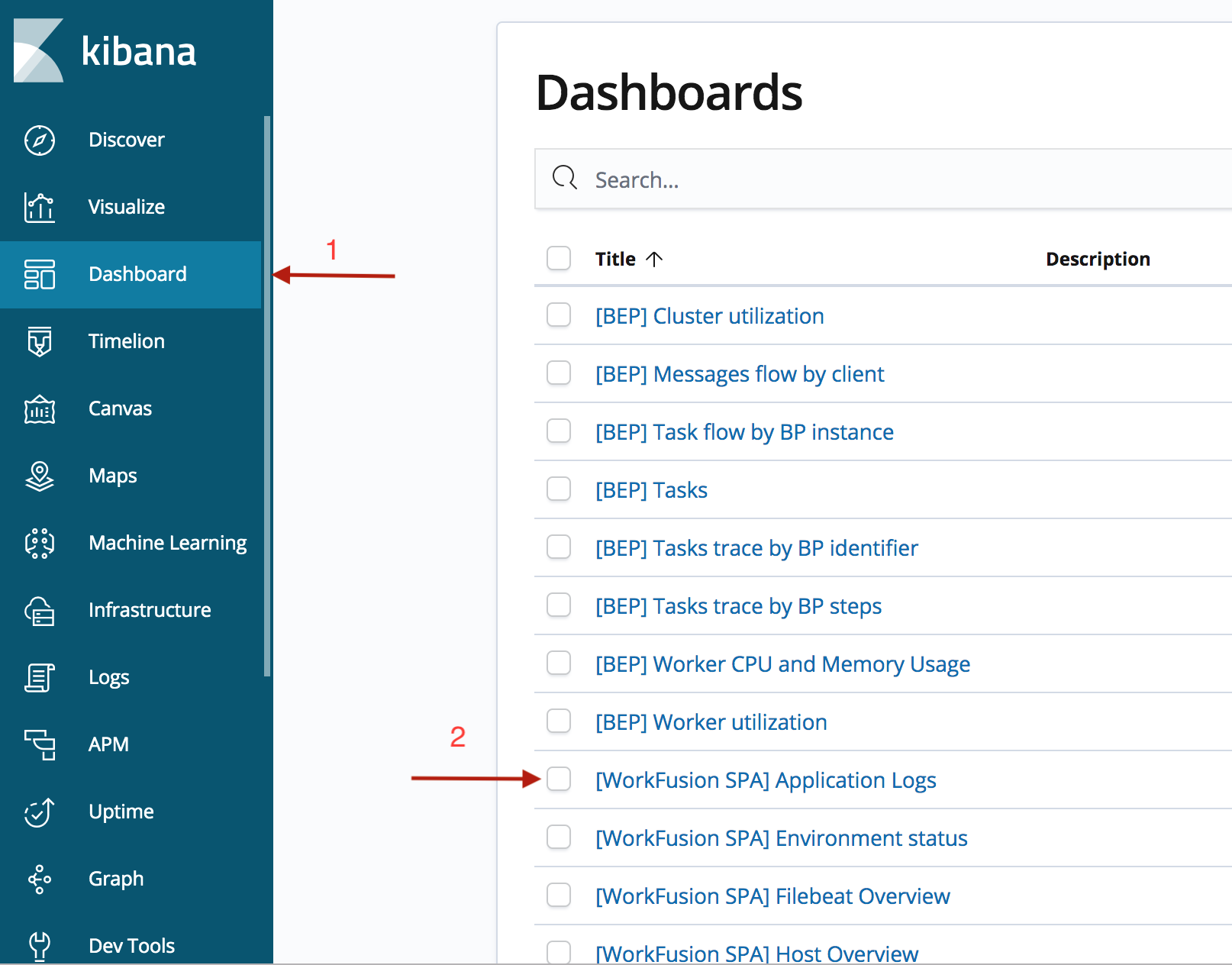Open Dev Tools via wrench icon

(x=40, y=947)
